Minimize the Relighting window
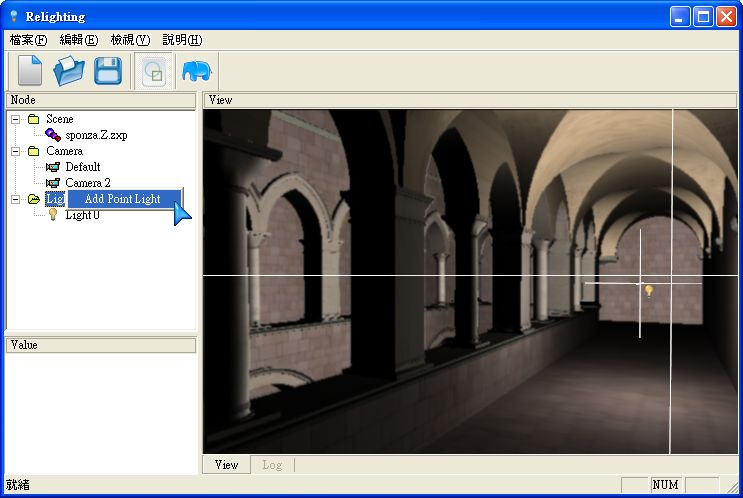The image size is (743, 498). [x=680, y=17]
